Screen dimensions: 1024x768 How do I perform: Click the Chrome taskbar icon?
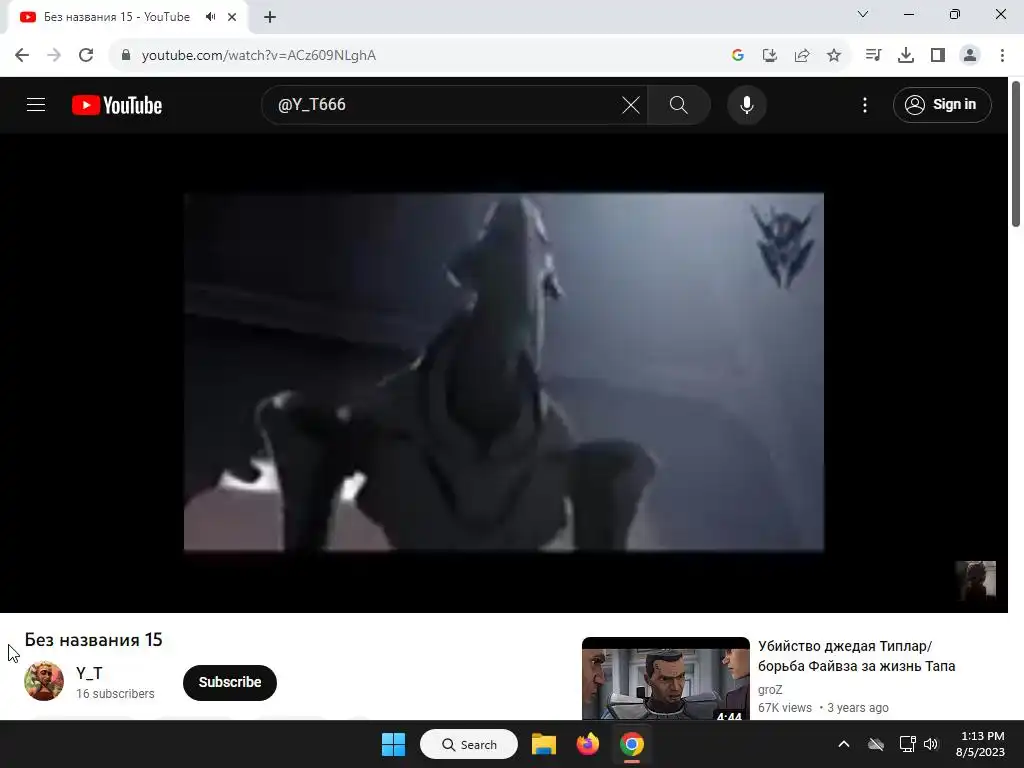632,744
